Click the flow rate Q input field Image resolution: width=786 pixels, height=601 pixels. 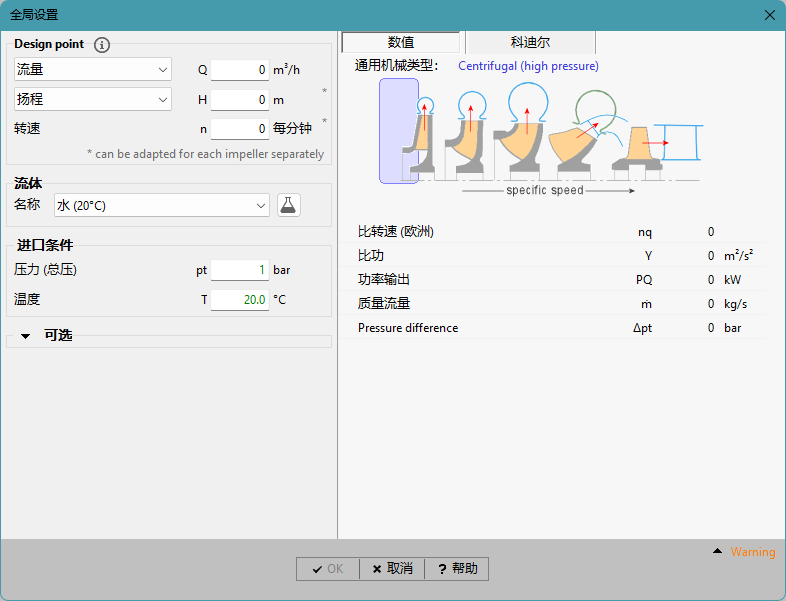(240, 70)
